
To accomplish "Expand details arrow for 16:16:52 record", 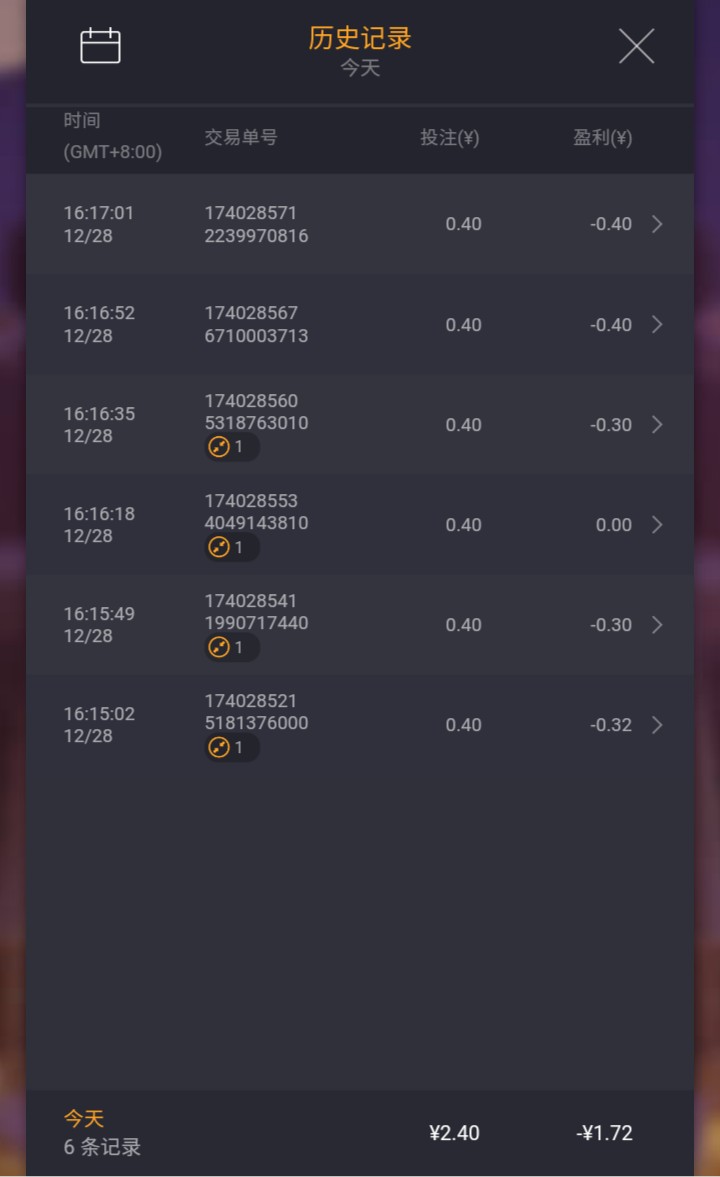I will (657, 324).
